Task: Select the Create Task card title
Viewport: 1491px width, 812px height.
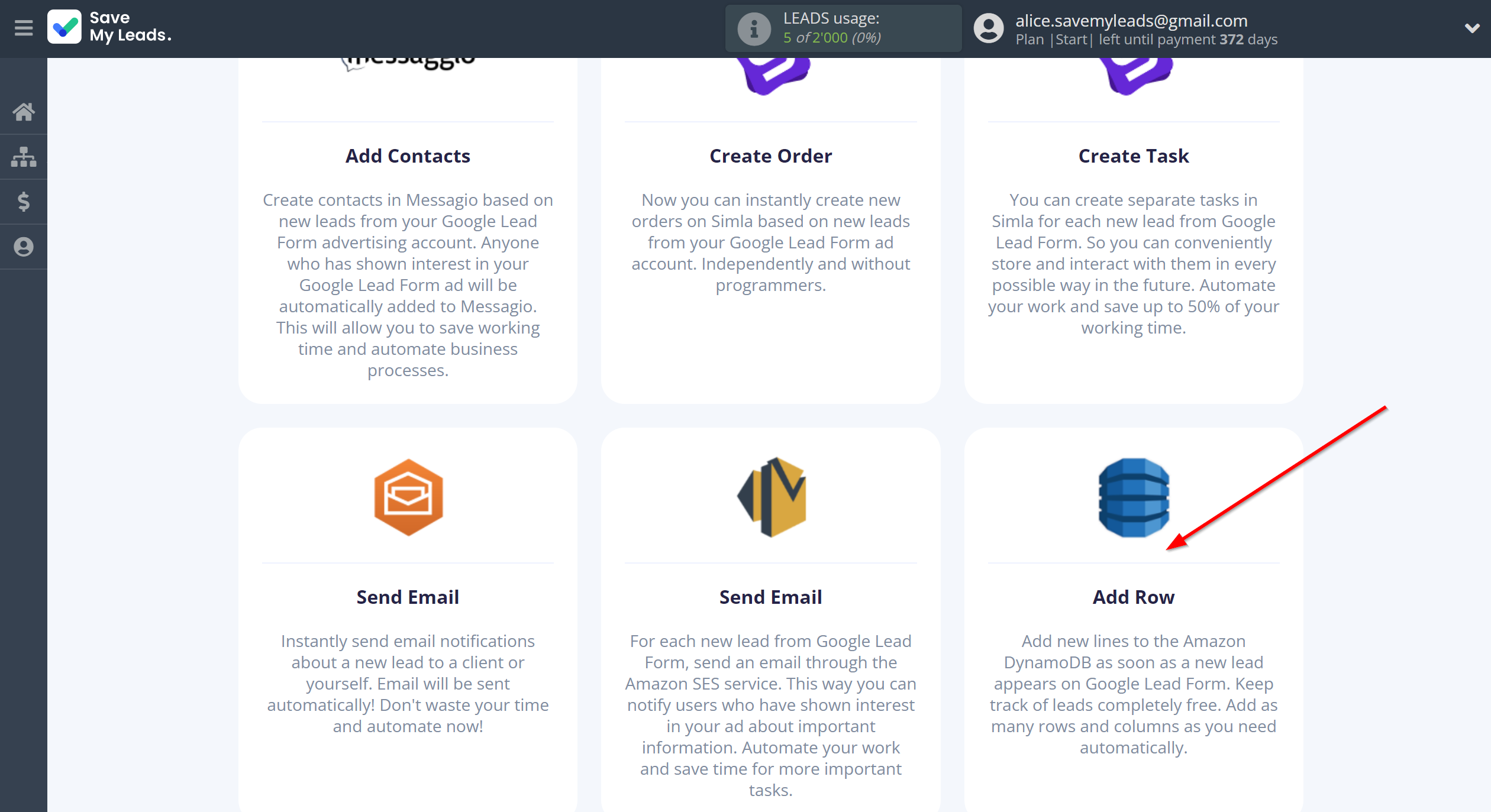Action: (x=1133, y=156)
